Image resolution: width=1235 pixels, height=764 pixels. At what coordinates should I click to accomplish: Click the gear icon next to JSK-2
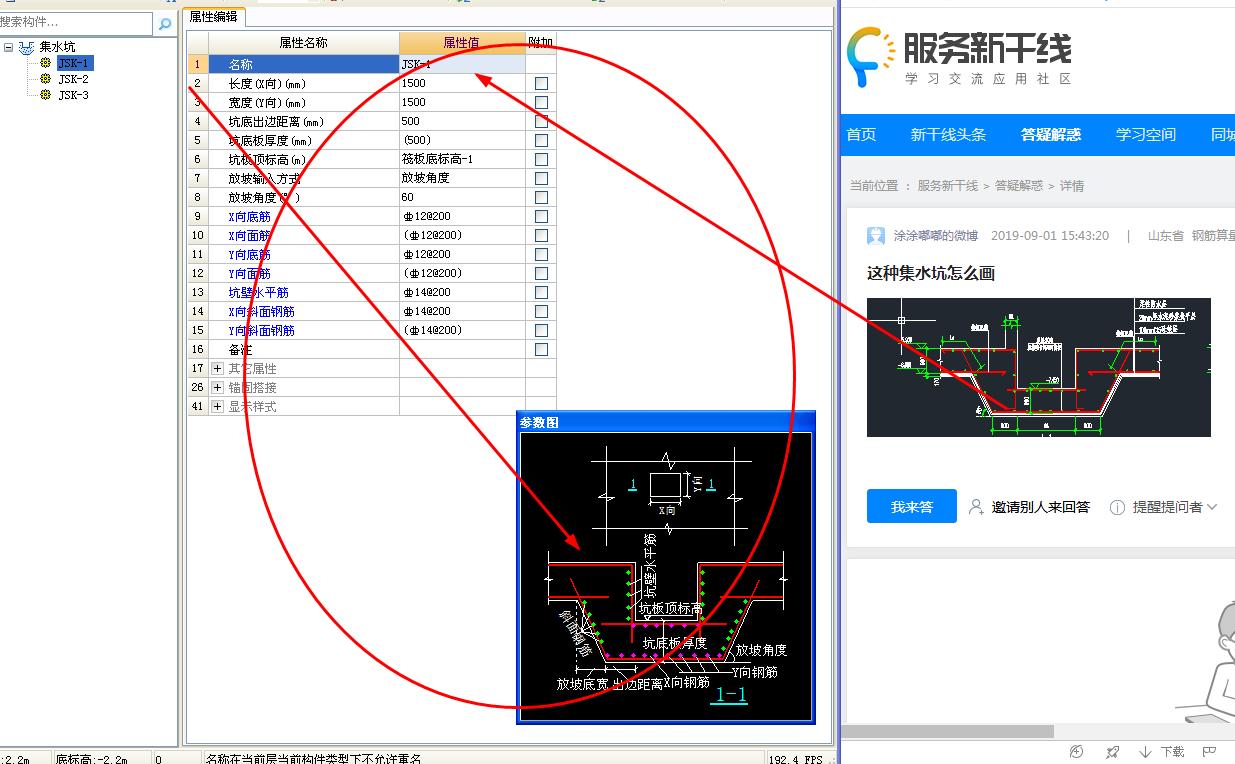(x=45, y=78)
